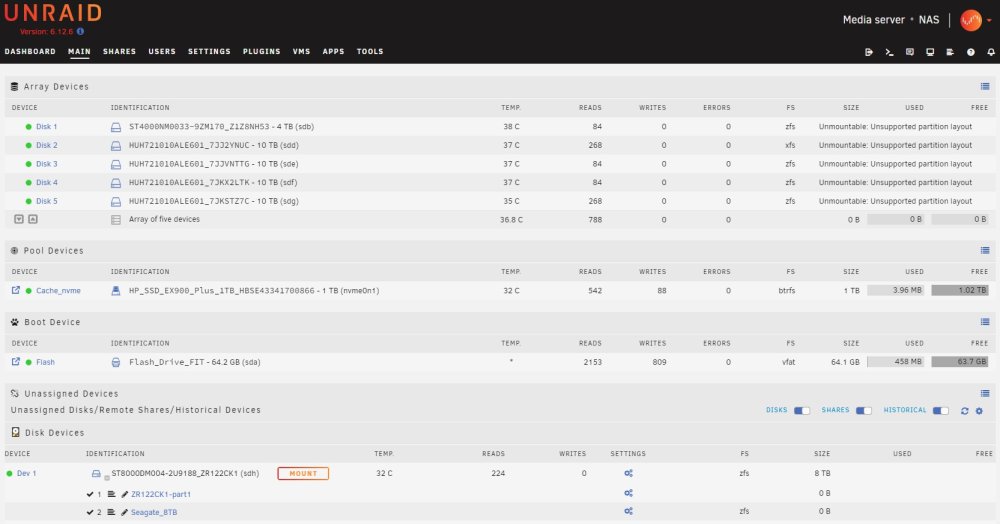Click the pencil icon beside ZR122CK1-part1
Screen dimensions: 1000x524
124,494
